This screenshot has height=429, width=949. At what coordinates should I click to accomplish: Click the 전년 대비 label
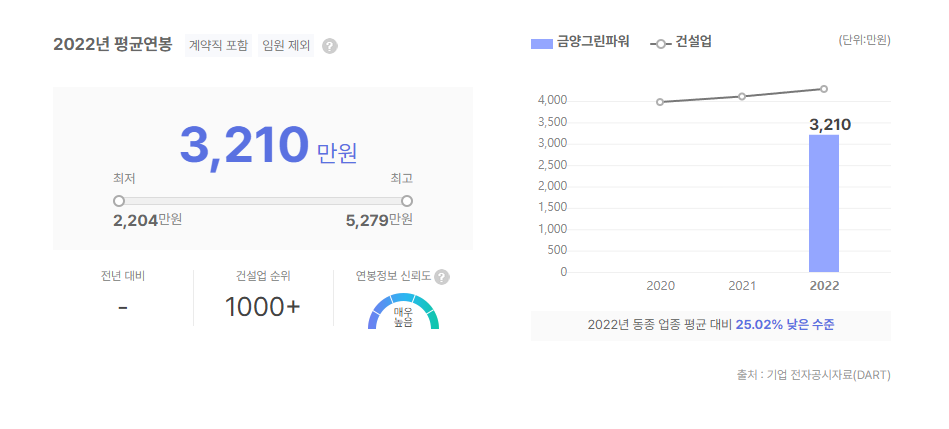click(x=123, y=277)
